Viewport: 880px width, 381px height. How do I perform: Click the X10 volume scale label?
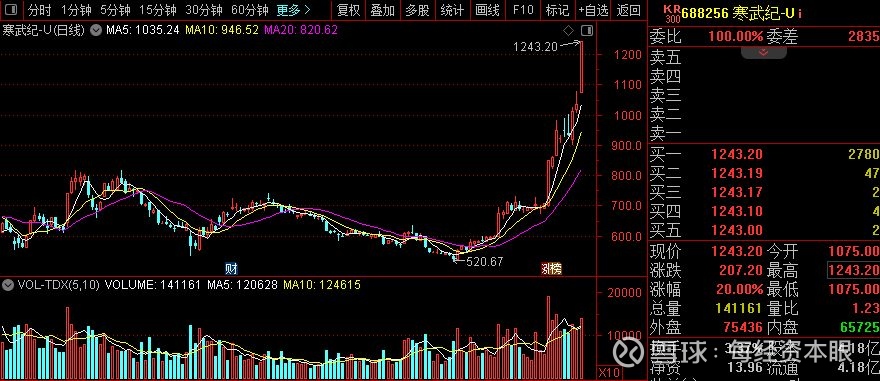(x=608, y=373)
